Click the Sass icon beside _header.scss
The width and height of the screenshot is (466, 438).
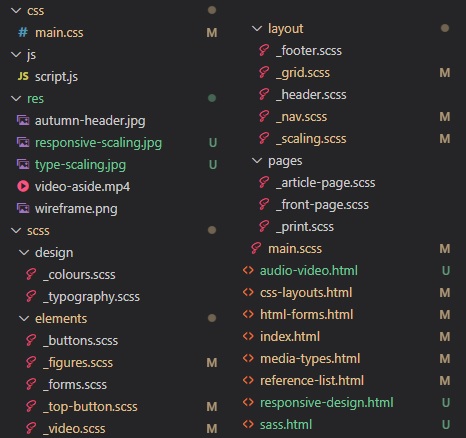click(264, 95)
